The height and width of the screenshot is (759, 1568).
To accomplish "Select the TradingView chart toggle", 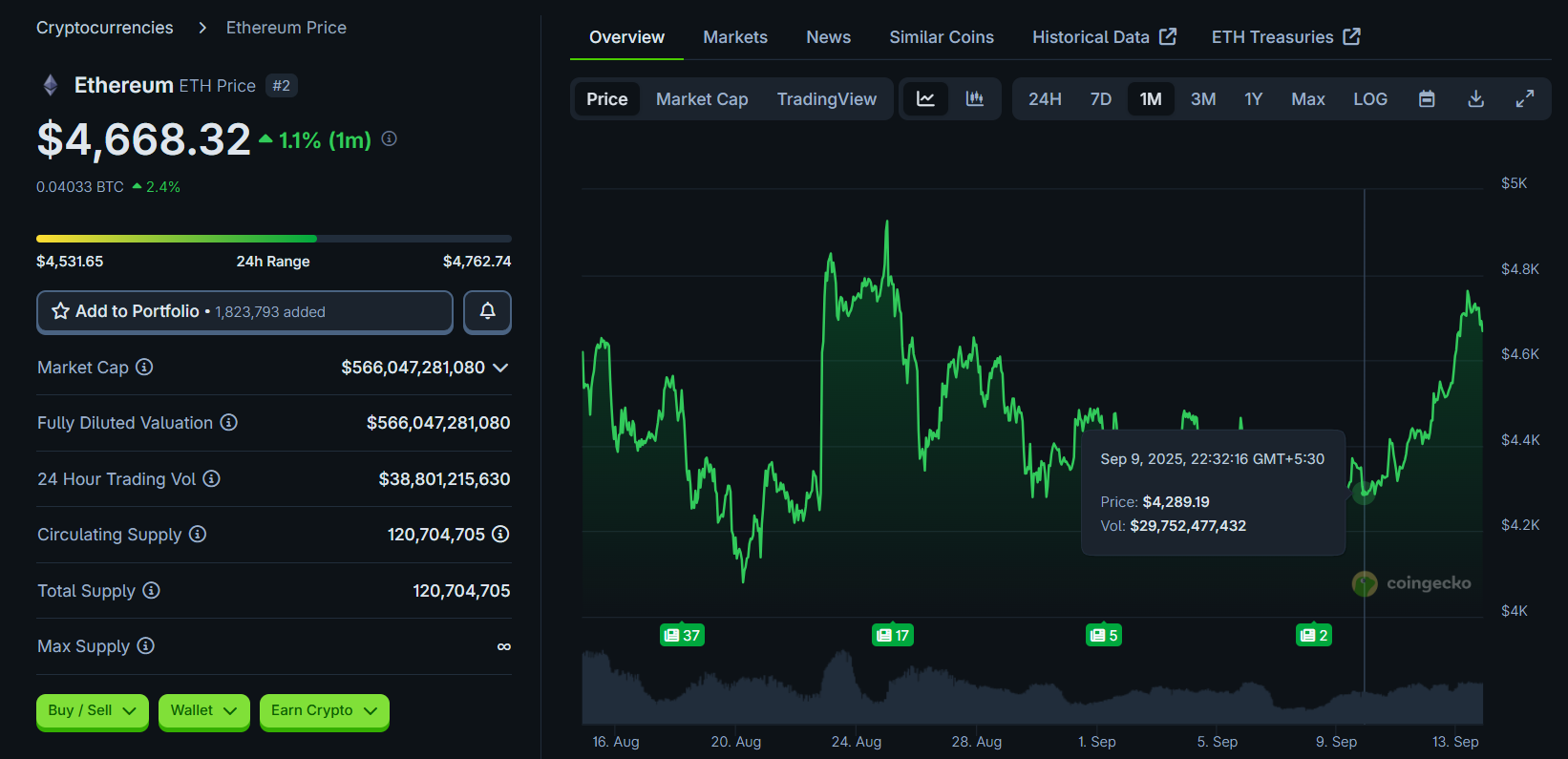I will pyautogui.click(x=827, y=99).
